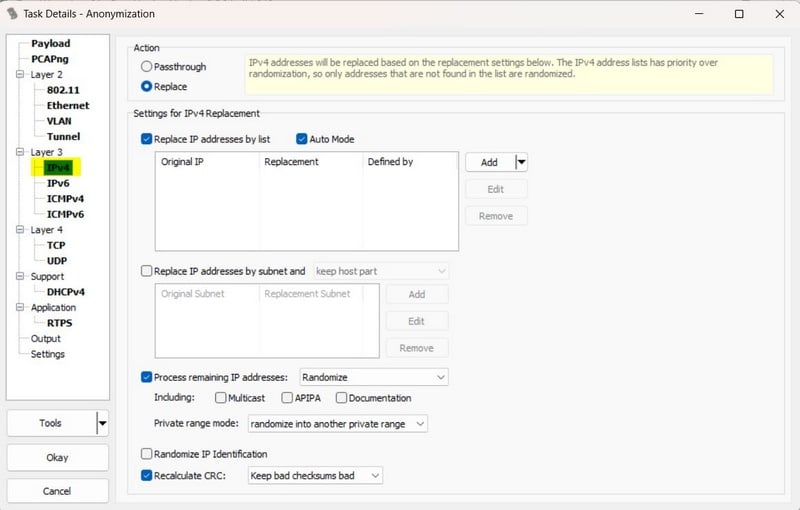Viewport: 800px width, 510px height.
Task: Toggle Auto Mode checkbox
Action: [x=302, y=139]
